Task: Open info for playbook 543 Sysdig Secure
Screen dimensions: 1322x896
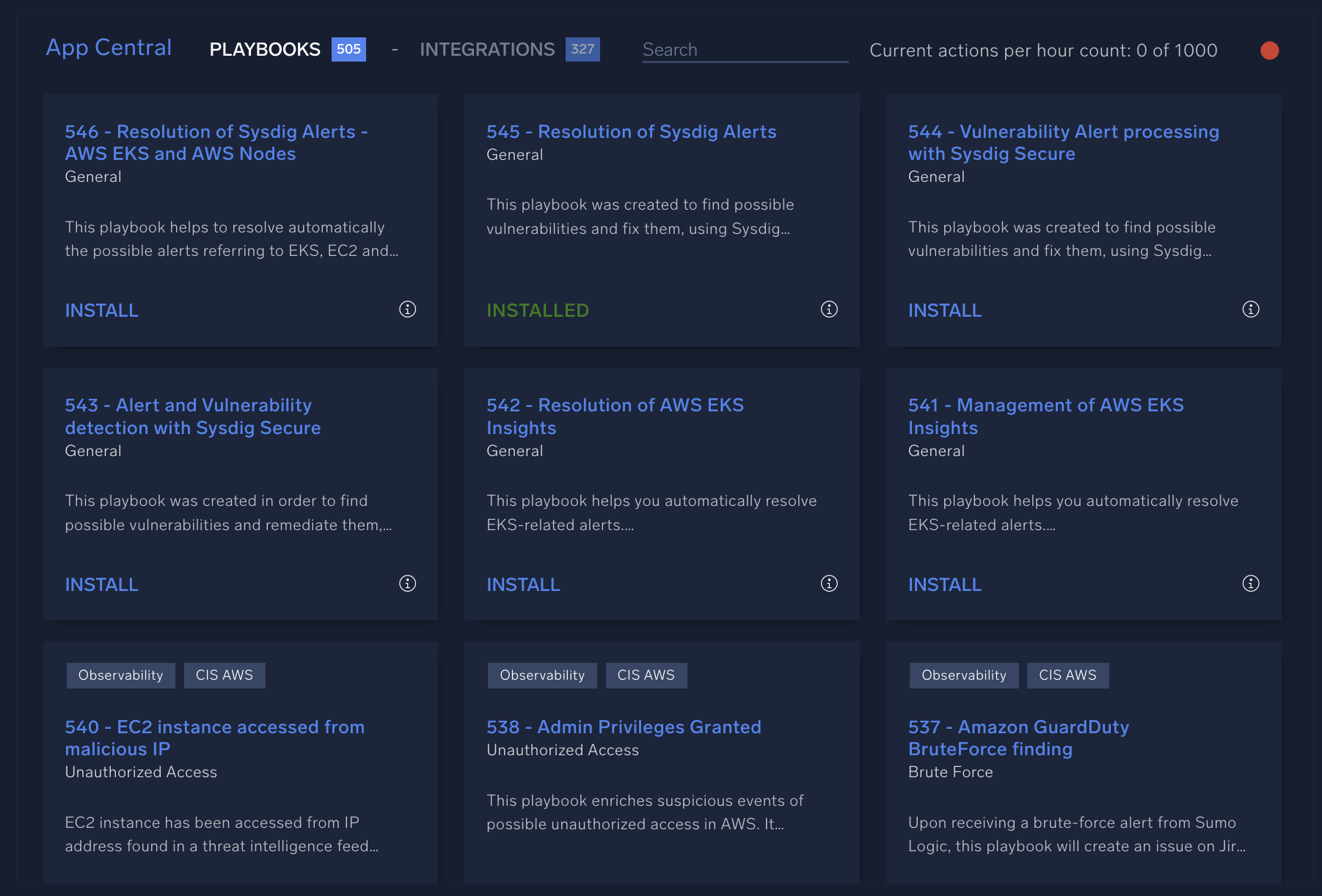Action: point(408,584)
